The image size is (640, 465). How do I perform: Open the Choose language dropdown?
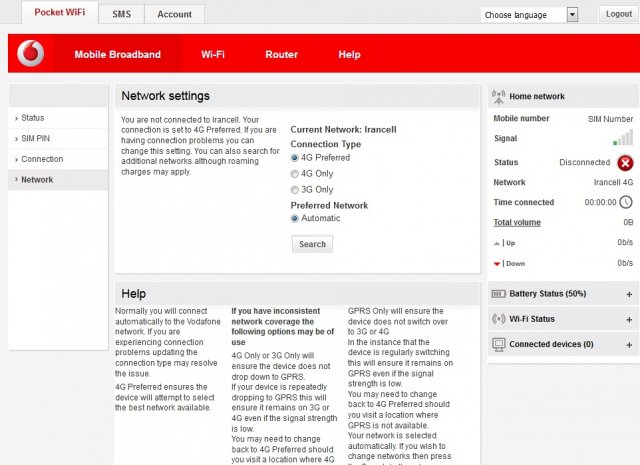(530, 15)
